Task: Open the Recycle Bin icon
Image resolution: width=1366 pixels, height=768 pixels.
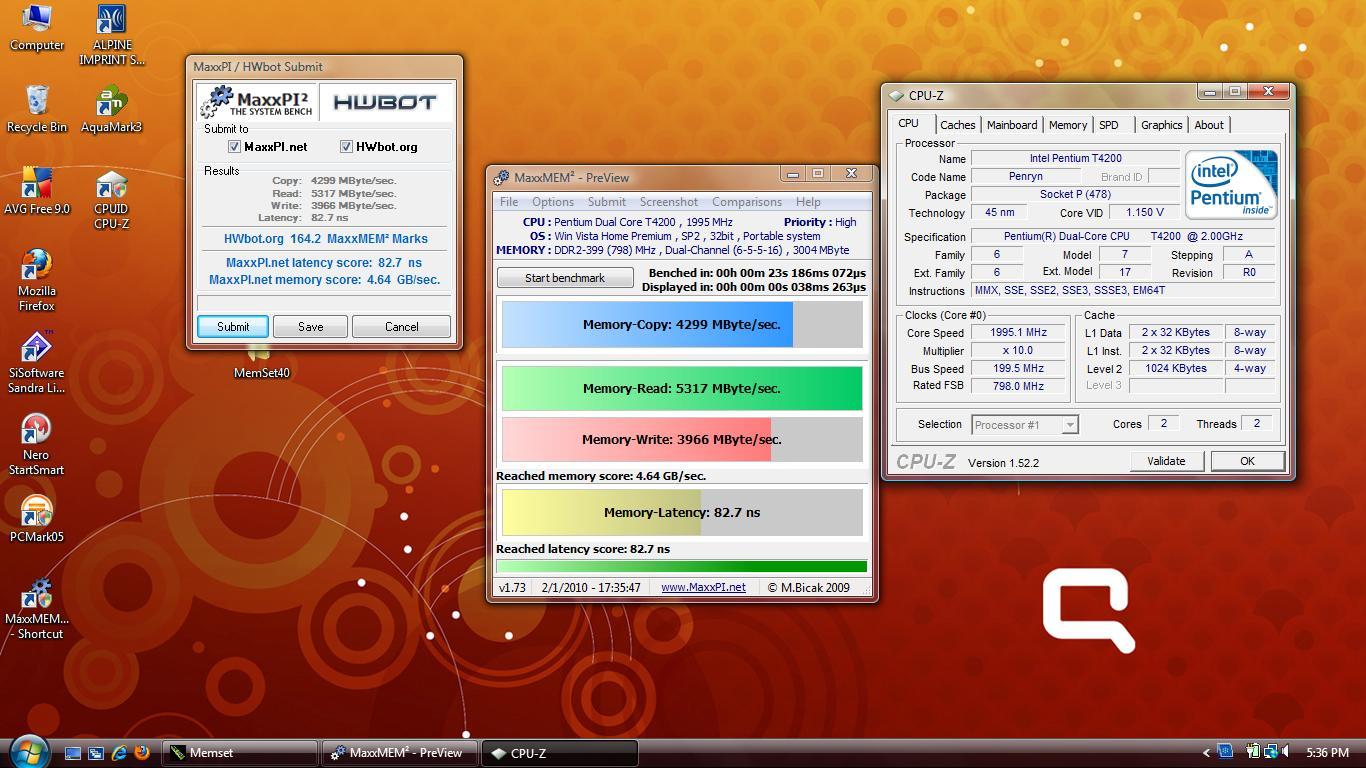Action: pyautogui.click(x=37, y=109)
